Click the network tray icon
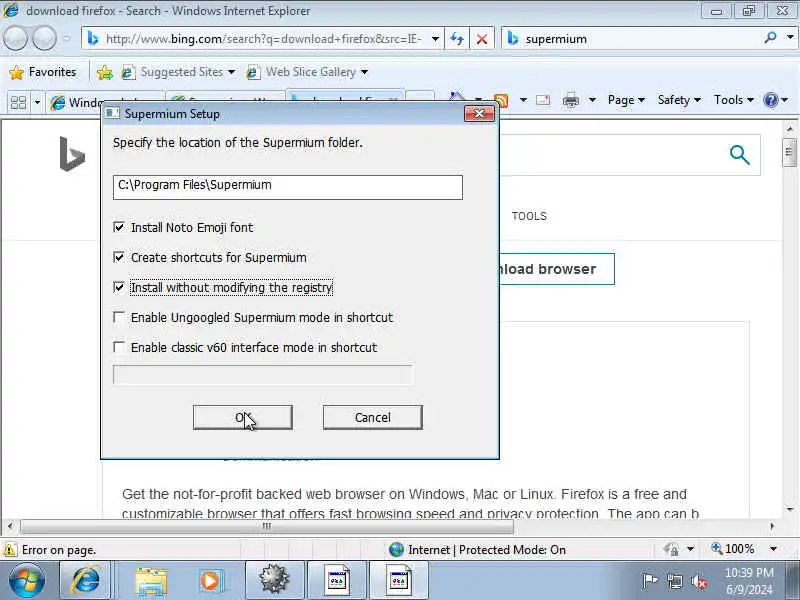800x600 pixels. [x=674, y=582]
